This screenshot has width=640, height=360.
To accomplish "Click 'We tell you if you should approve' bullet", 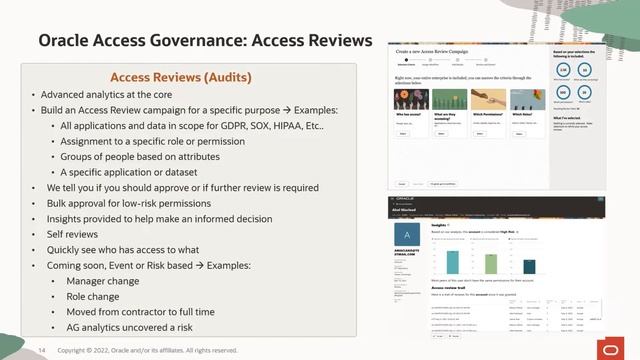I will pyautogui.click(x=182, y=188).
